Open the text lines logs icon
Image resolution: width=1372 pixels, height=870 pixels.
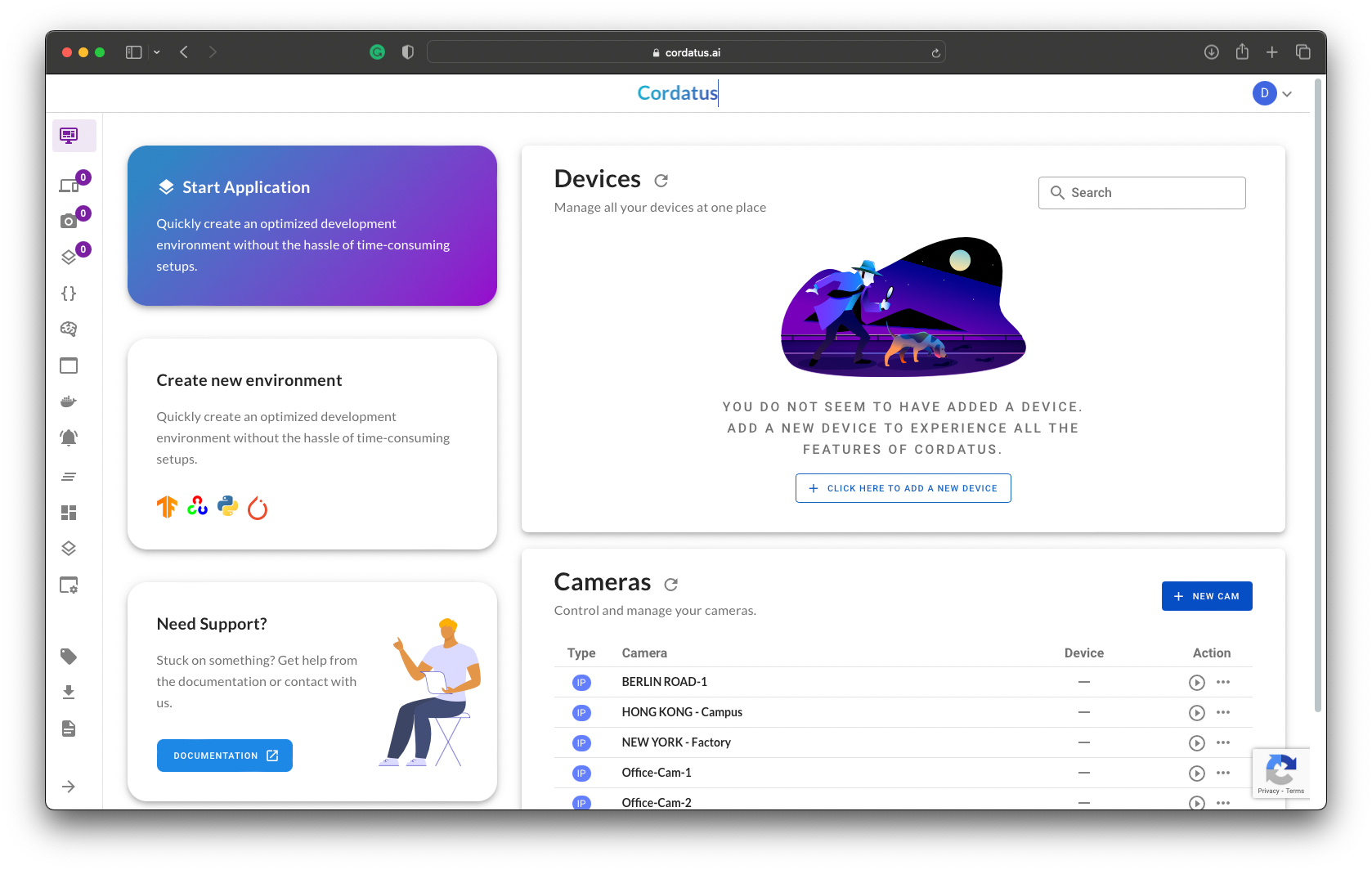click(x=69, y=476)
